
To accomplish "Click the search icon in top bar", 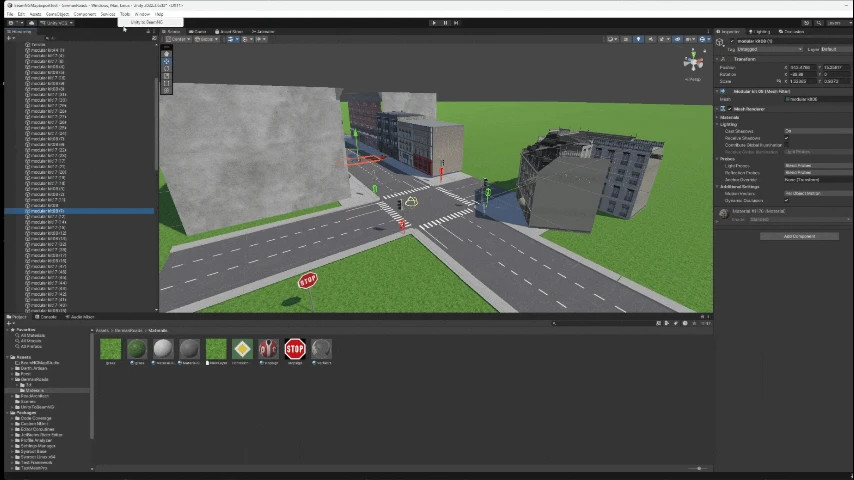I will tap(819, 23).
